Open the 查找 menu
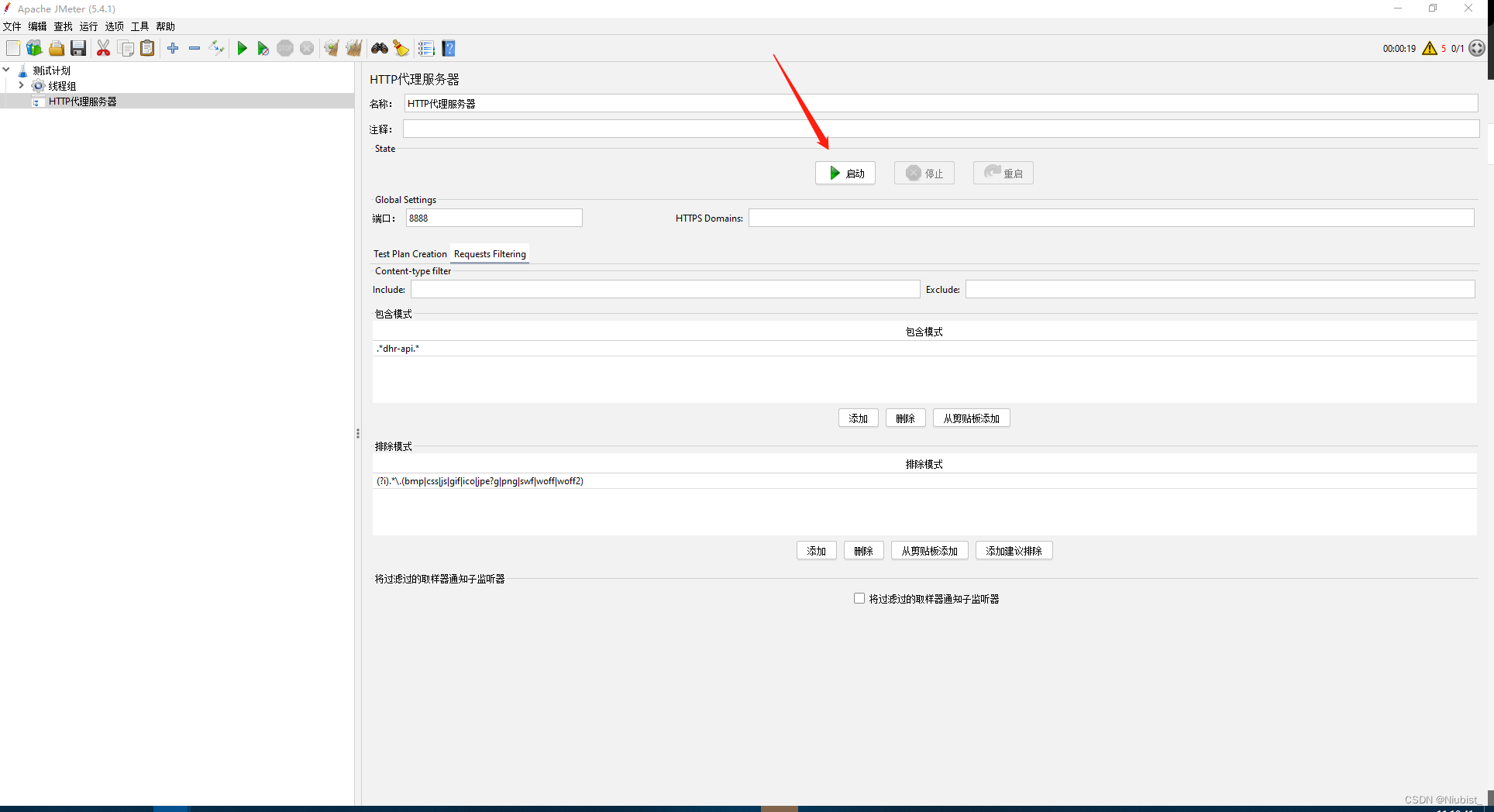This screenshot has height=812, width=1494. pos(64,26)
